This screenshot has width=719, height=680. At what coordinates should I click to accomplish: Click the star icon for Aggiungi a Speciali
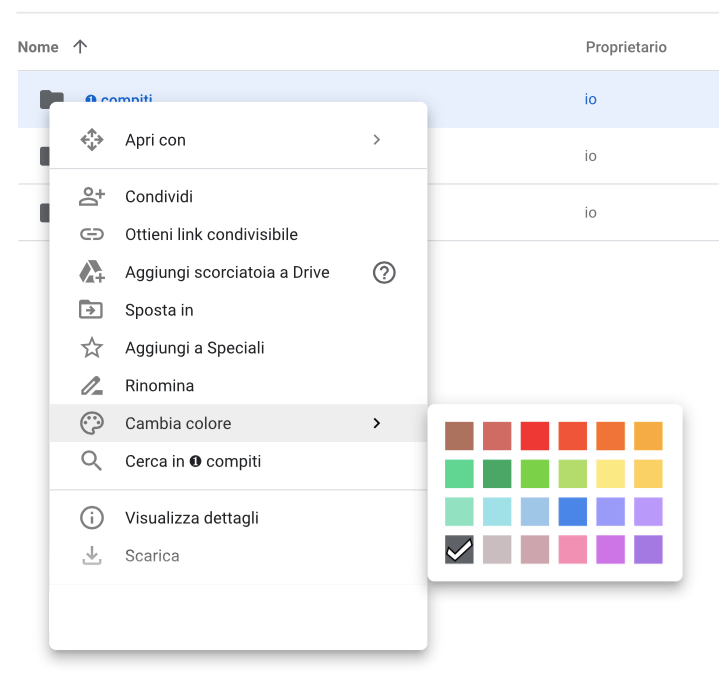(x=92, y=348)
